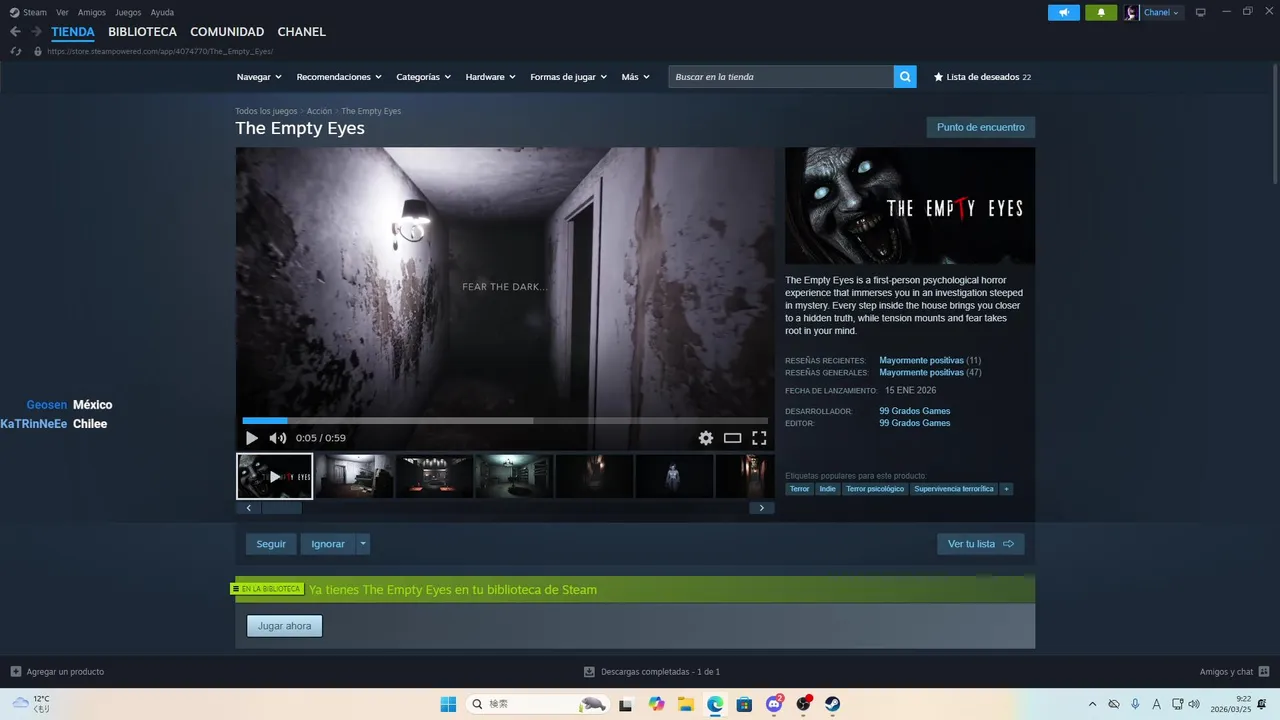Screen dimensions: 1280x720
Task: Click in the Buscar en la tienda field
Action: click(x=781, y=77)
